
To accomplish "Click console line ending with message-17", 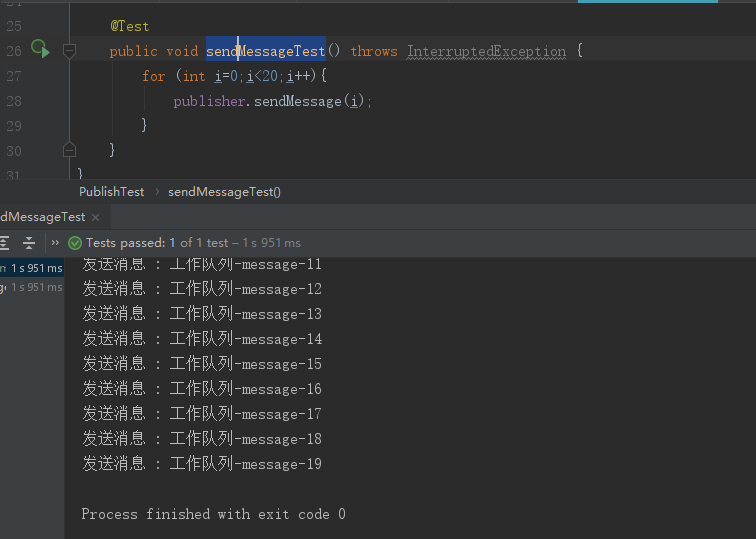I will pyautogui.click(x=202, y=414).
